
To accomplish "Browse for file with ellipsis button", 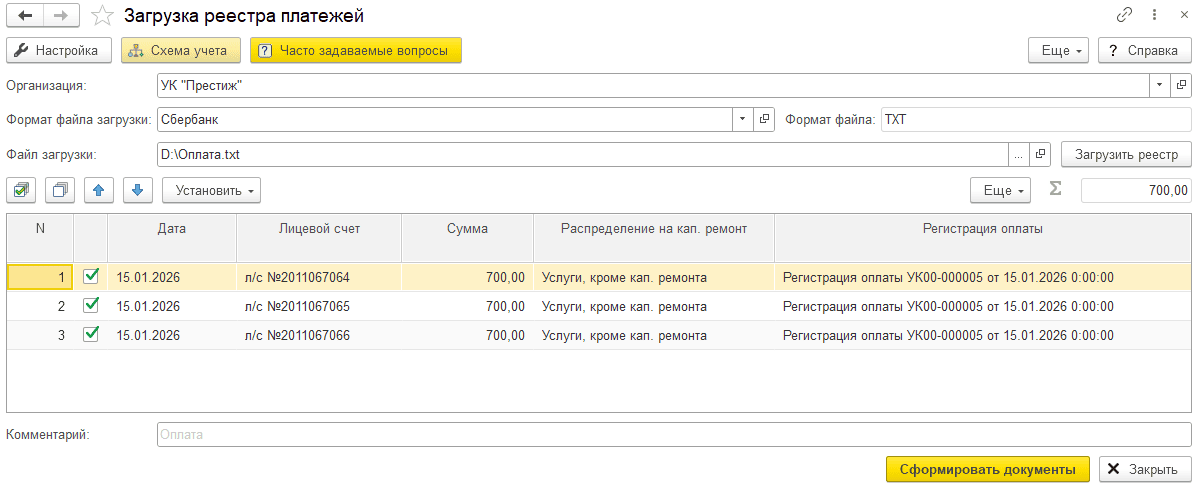I will (x=1018, y=155).
